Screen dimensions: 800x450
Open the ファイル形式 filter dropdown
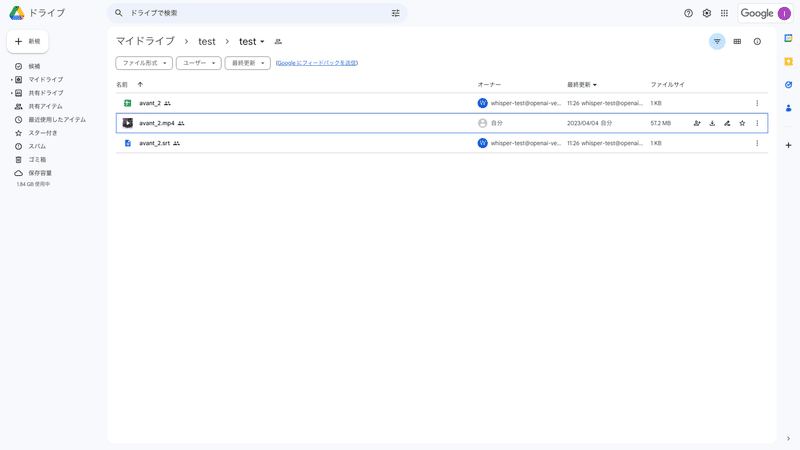[144, 63]
